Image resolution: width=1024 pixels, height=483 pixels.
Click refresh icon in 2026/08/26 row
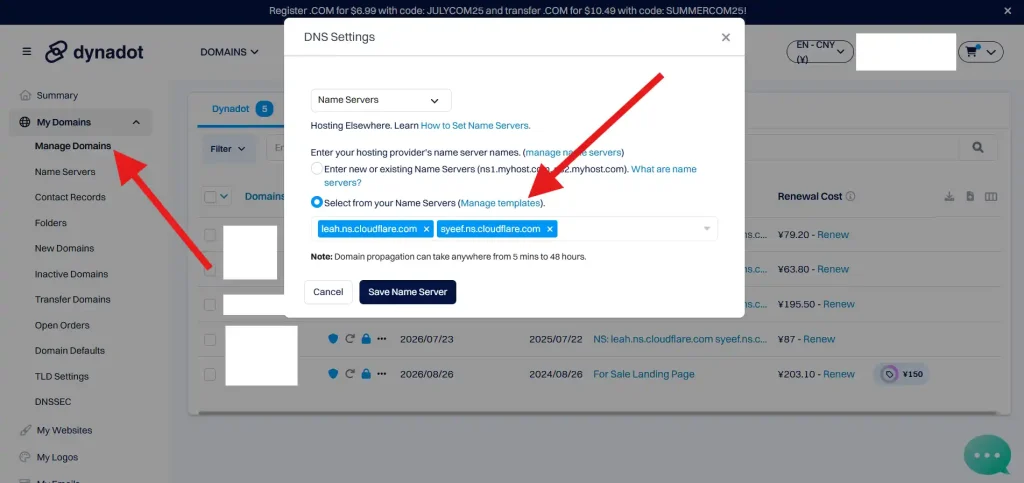pyautogui.click(x=350, y=374)
